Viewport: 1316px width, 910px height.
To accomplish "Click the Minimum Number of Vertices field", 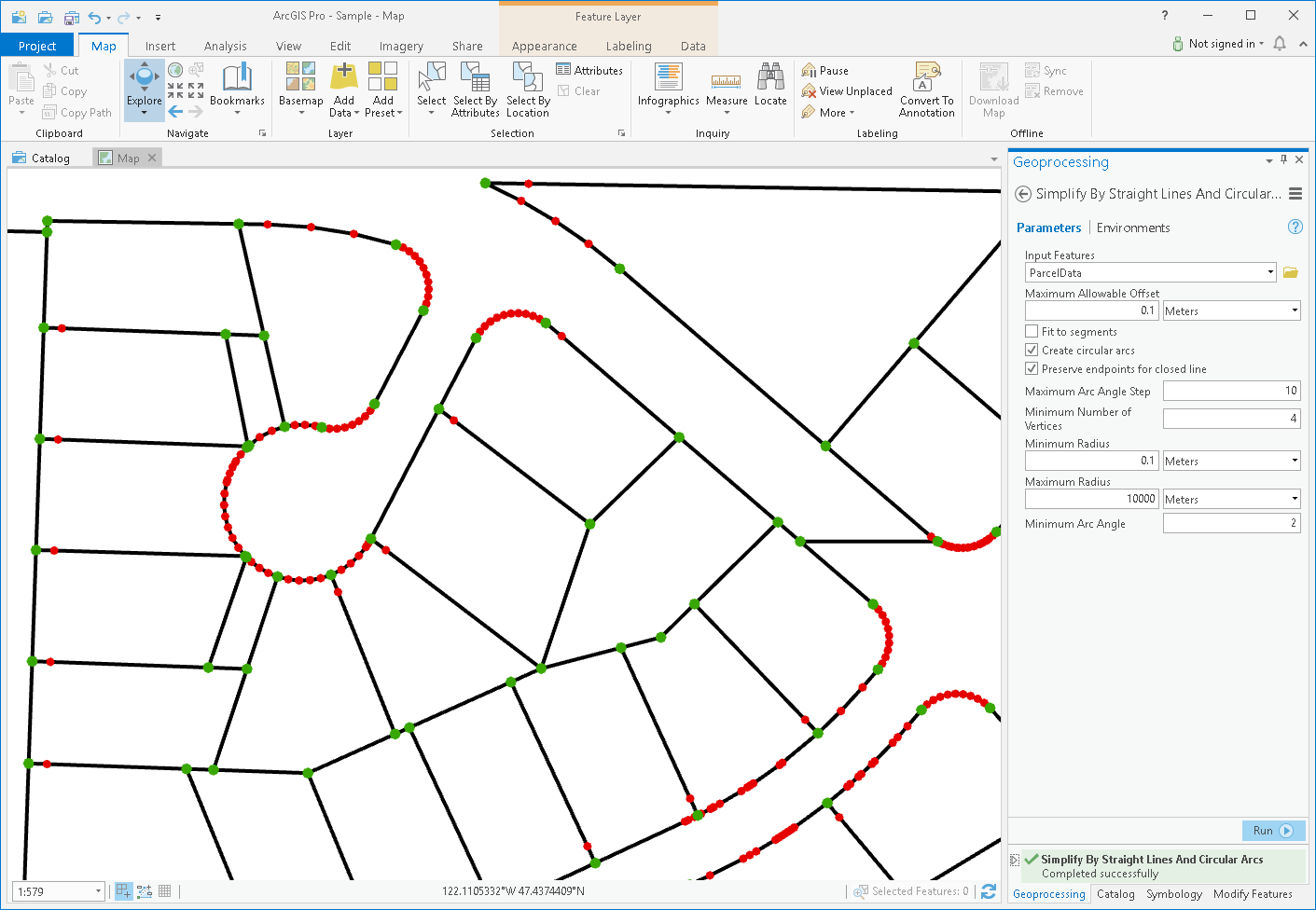I will (1231, 419).
